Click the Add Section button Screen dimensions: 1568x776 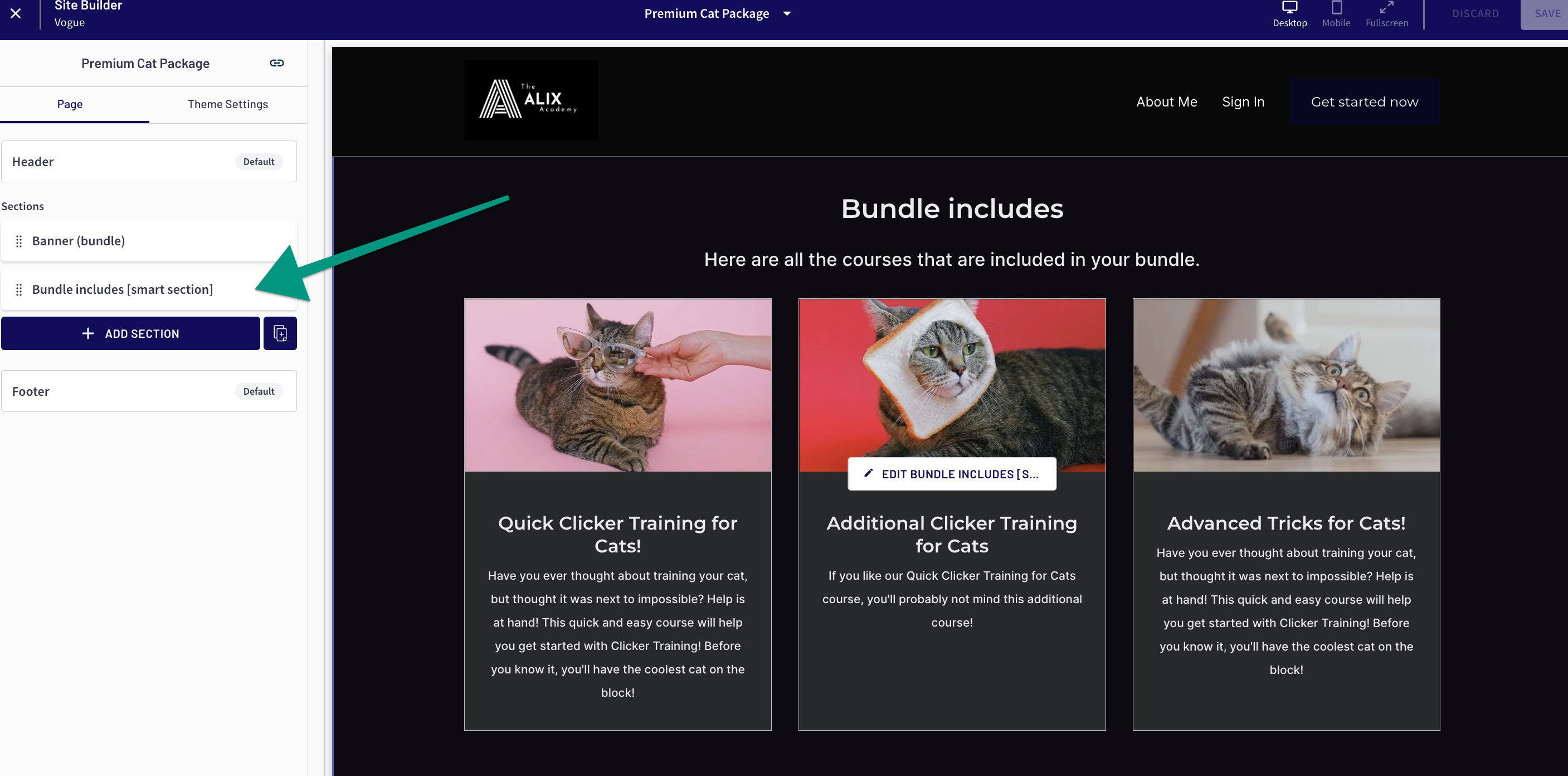130,333
